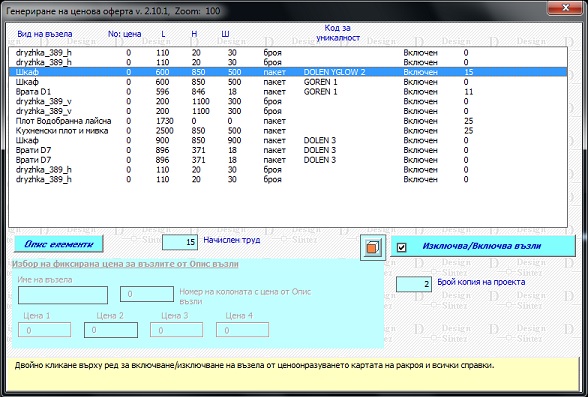Click the Изключва/Включва възли button label
588x397 pixels.
(x=482, y=246)
